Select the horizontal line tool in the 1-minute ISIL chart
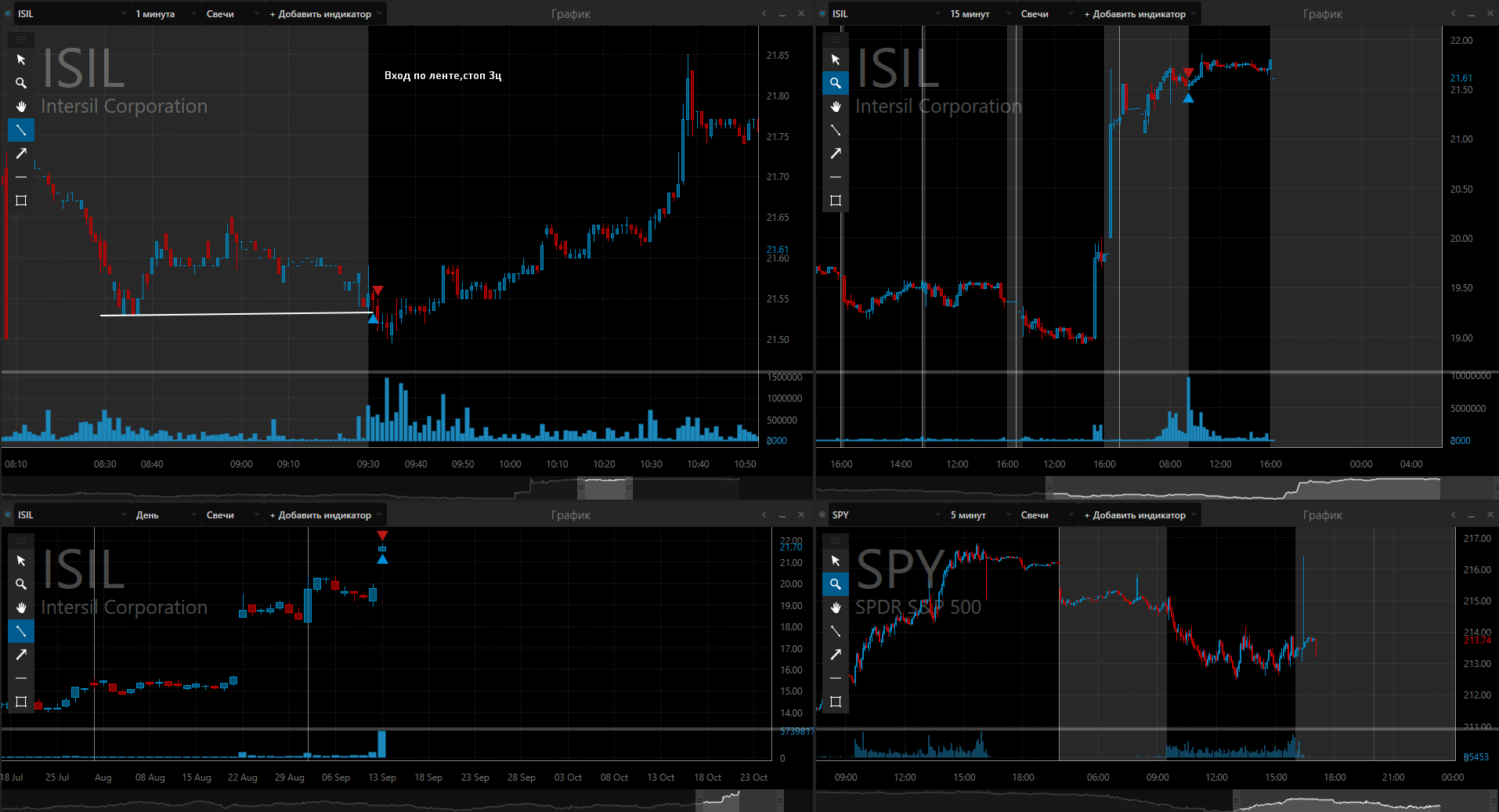This screenshot has width=1499, height=812. point(21,177)
